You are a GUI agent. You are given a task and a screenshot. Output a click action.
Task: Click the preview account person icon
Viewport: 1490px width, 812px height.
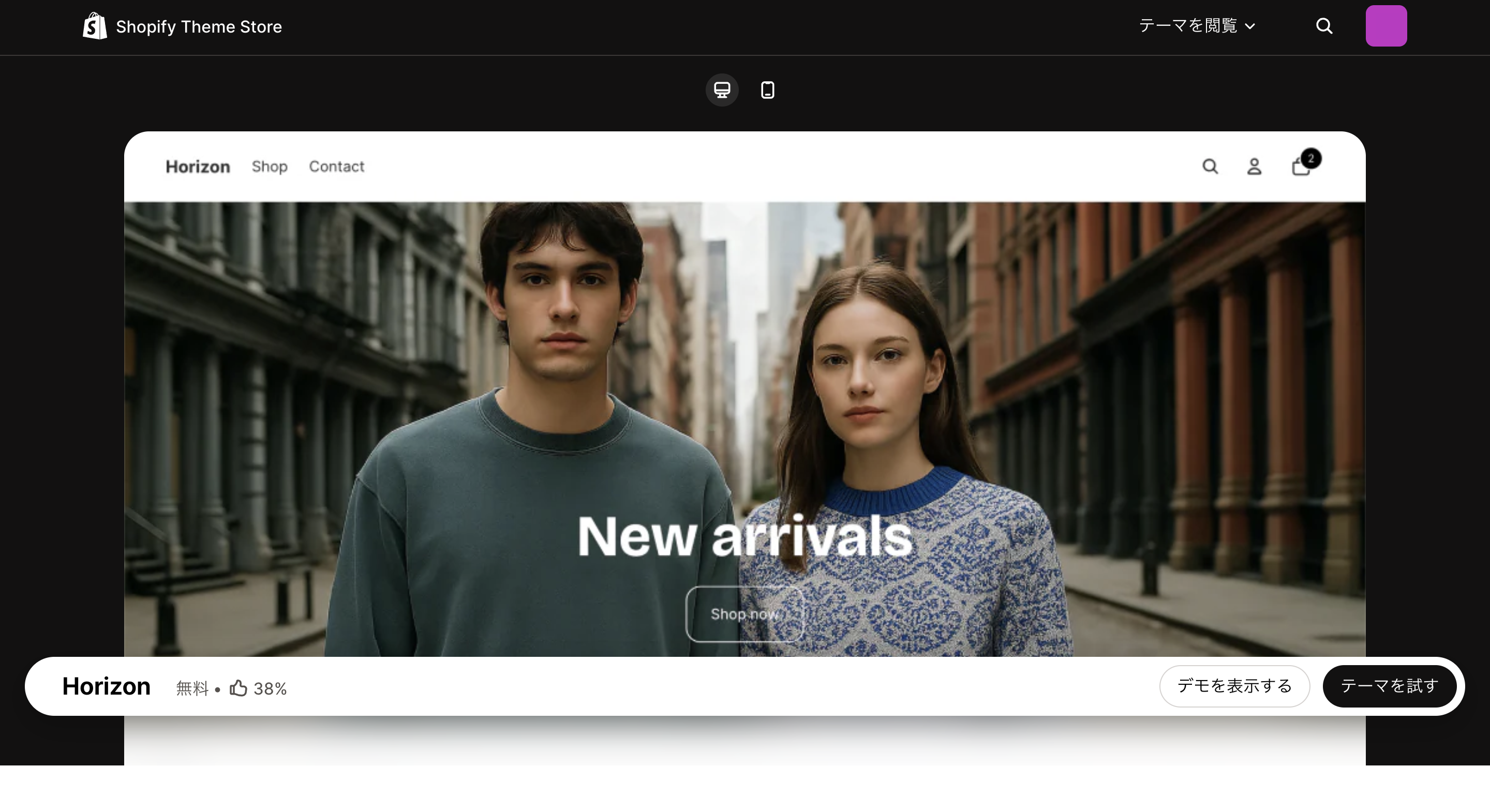coord(1254,167)
